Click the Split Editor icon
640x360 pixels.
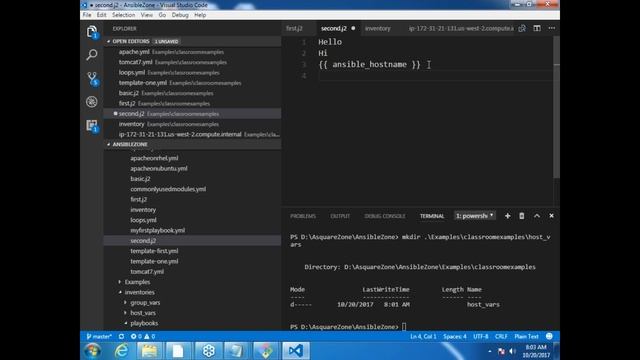(537, 28)
